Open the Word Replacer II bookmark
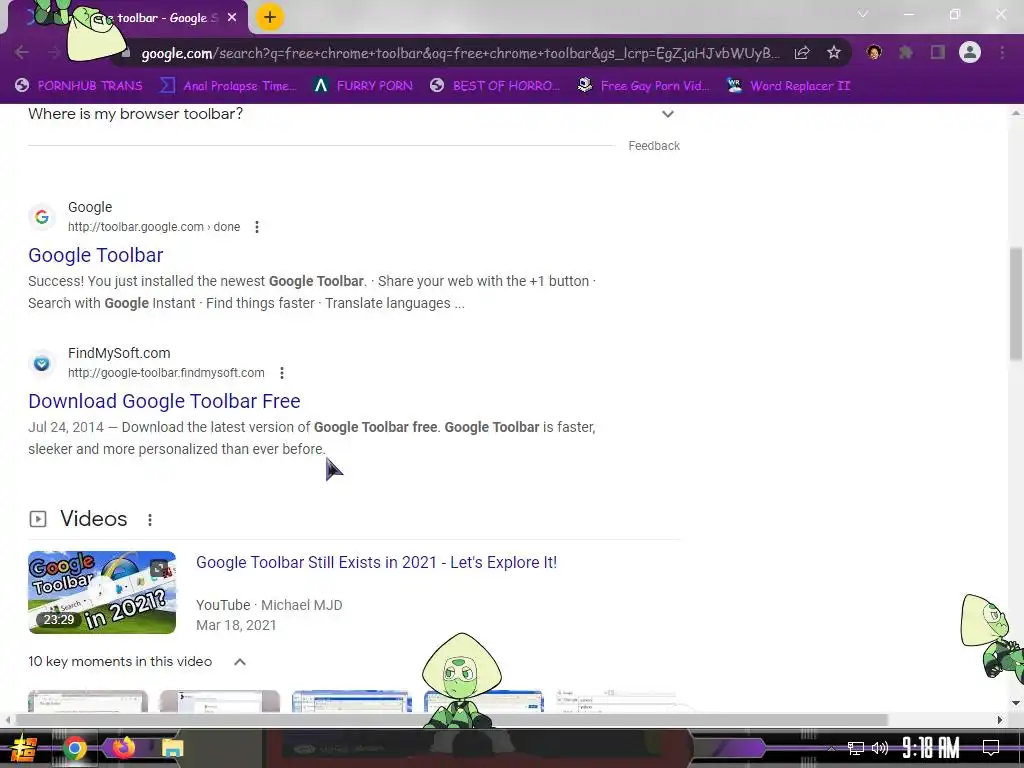 (x=789, y=86)
